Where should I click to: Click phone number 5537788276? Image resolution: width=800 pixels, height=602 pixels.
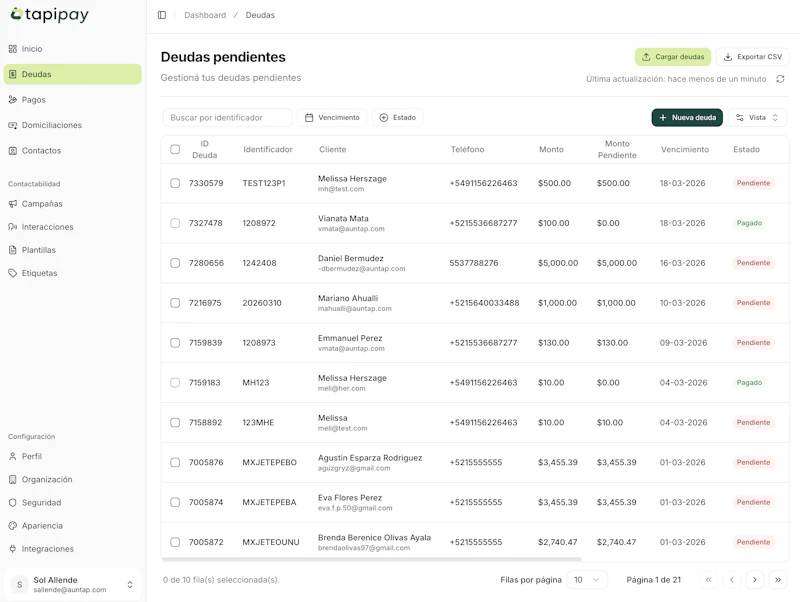(x=473, y=263)
